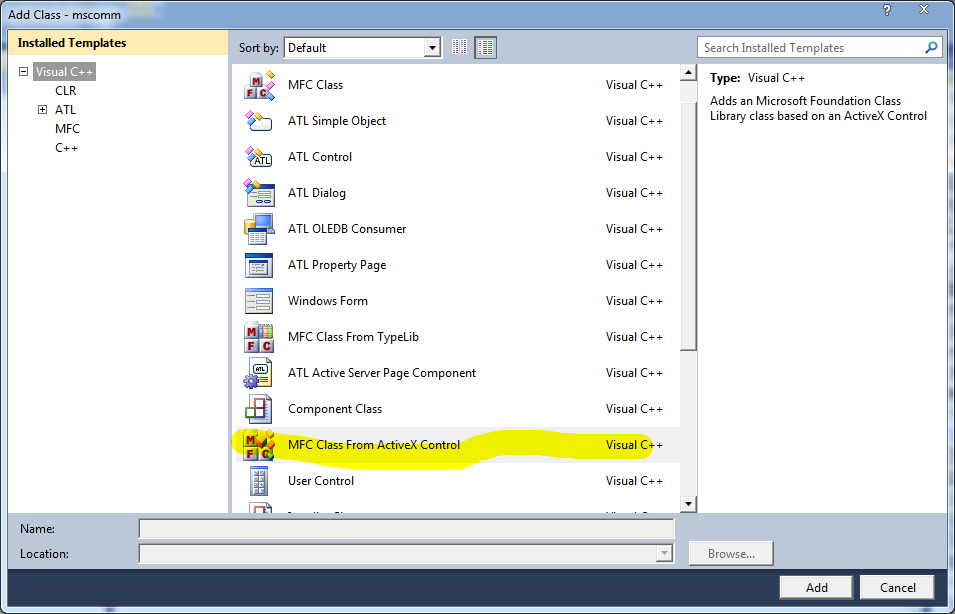The image size is (955, 614).
Task: Select ATL OLEDB Consumer template name
Action: pos(347,228)
